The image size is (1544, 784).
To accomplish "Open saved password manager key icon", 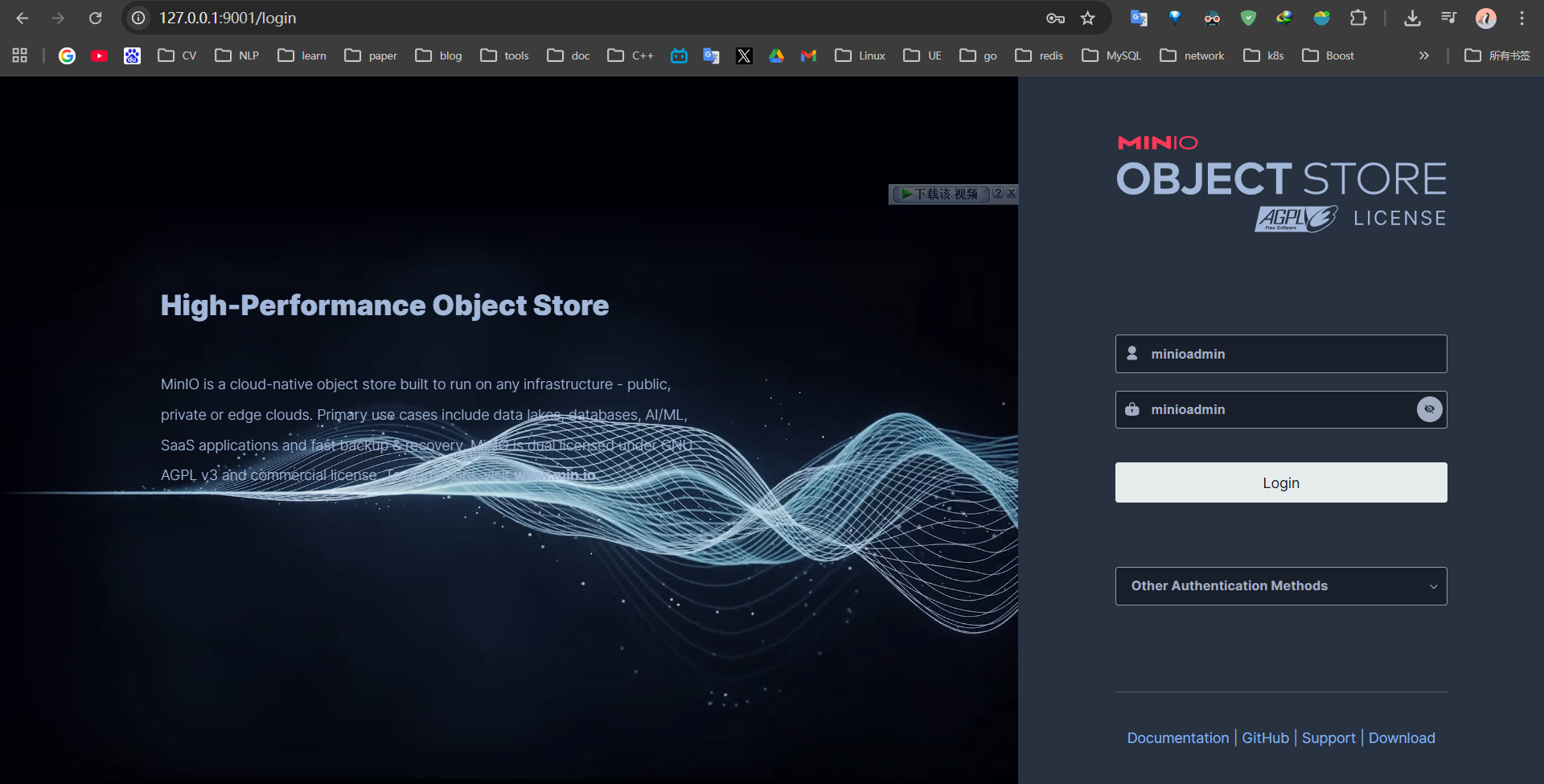I will 1055,18.
